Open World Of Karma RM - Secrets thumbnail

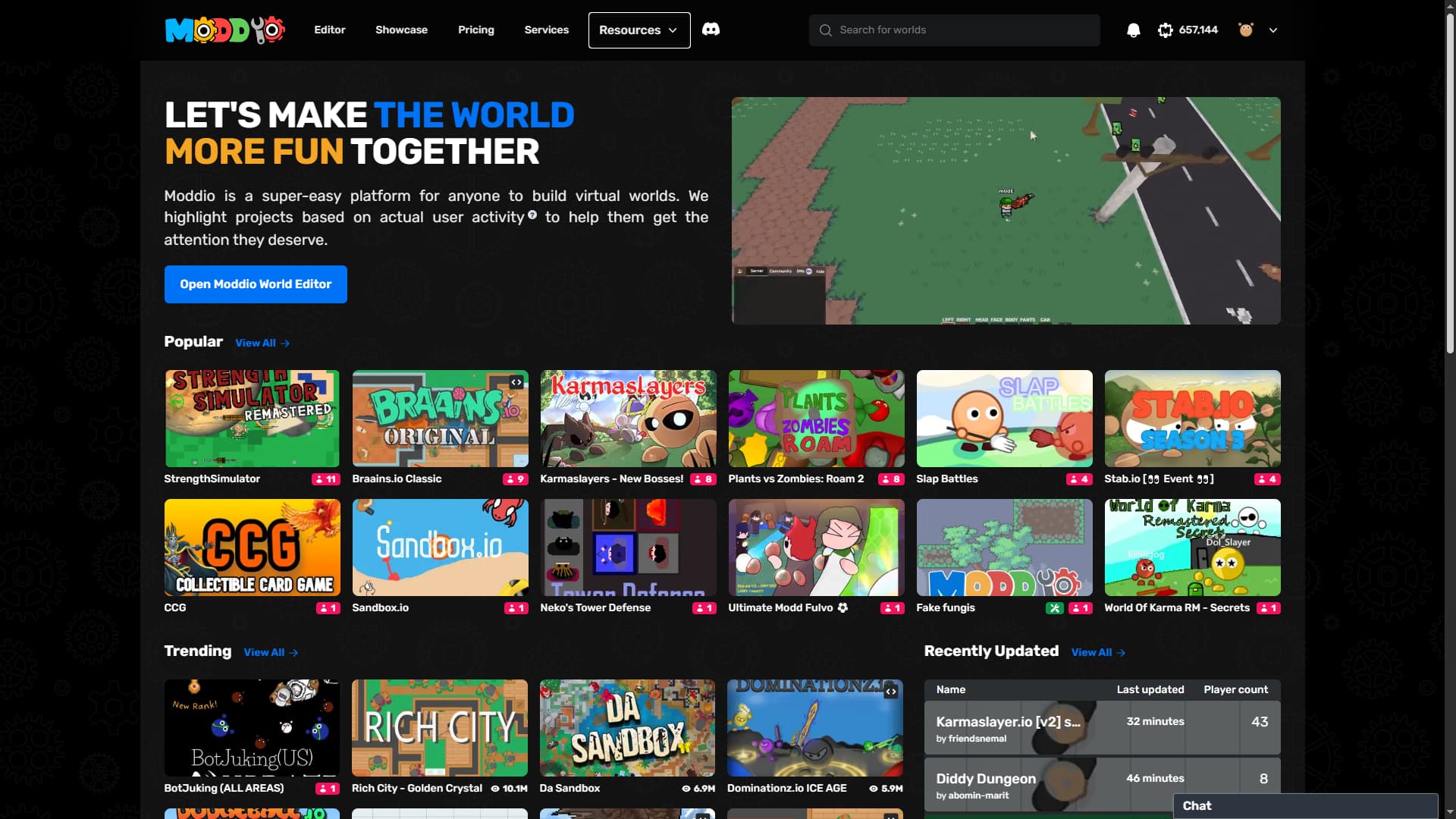(1192, 548)
